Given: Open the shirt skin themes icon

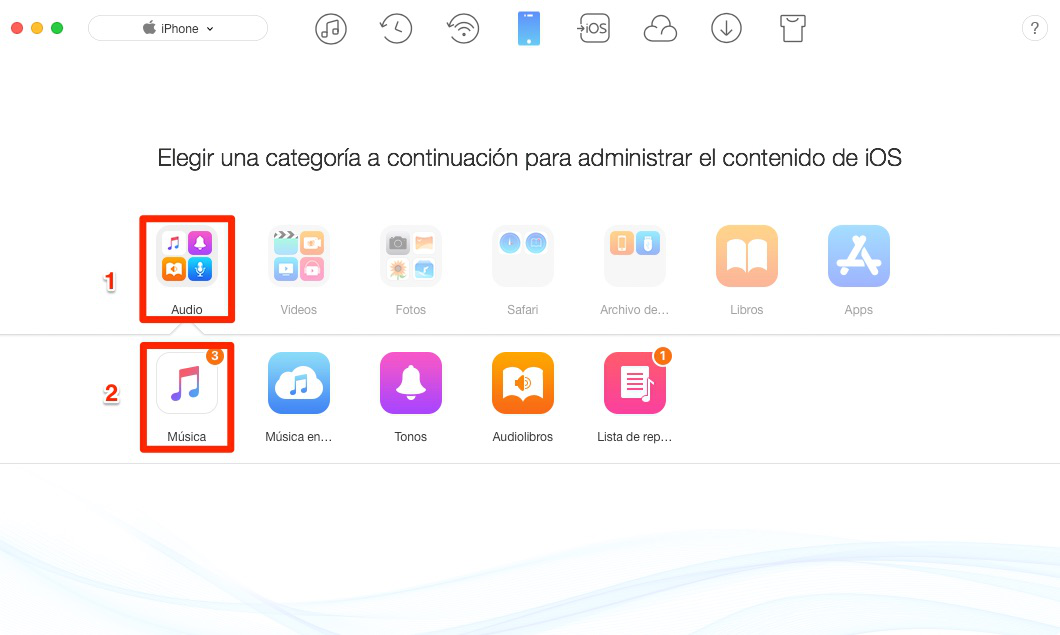Looking at the screenshot, I should 792,29.
